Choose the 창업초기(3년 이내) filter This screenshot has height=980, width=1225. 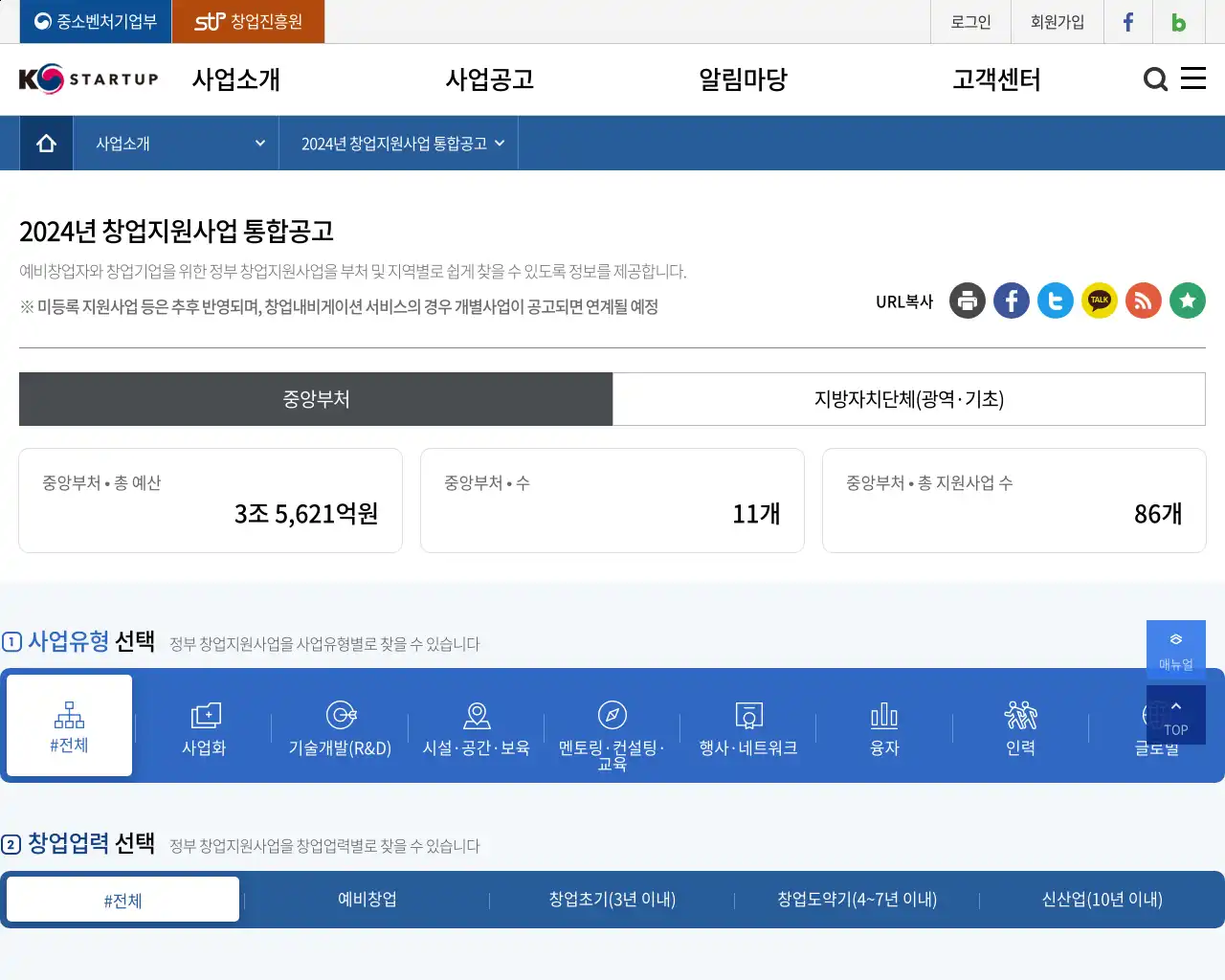pyautogui.click(x=612, y=899)
